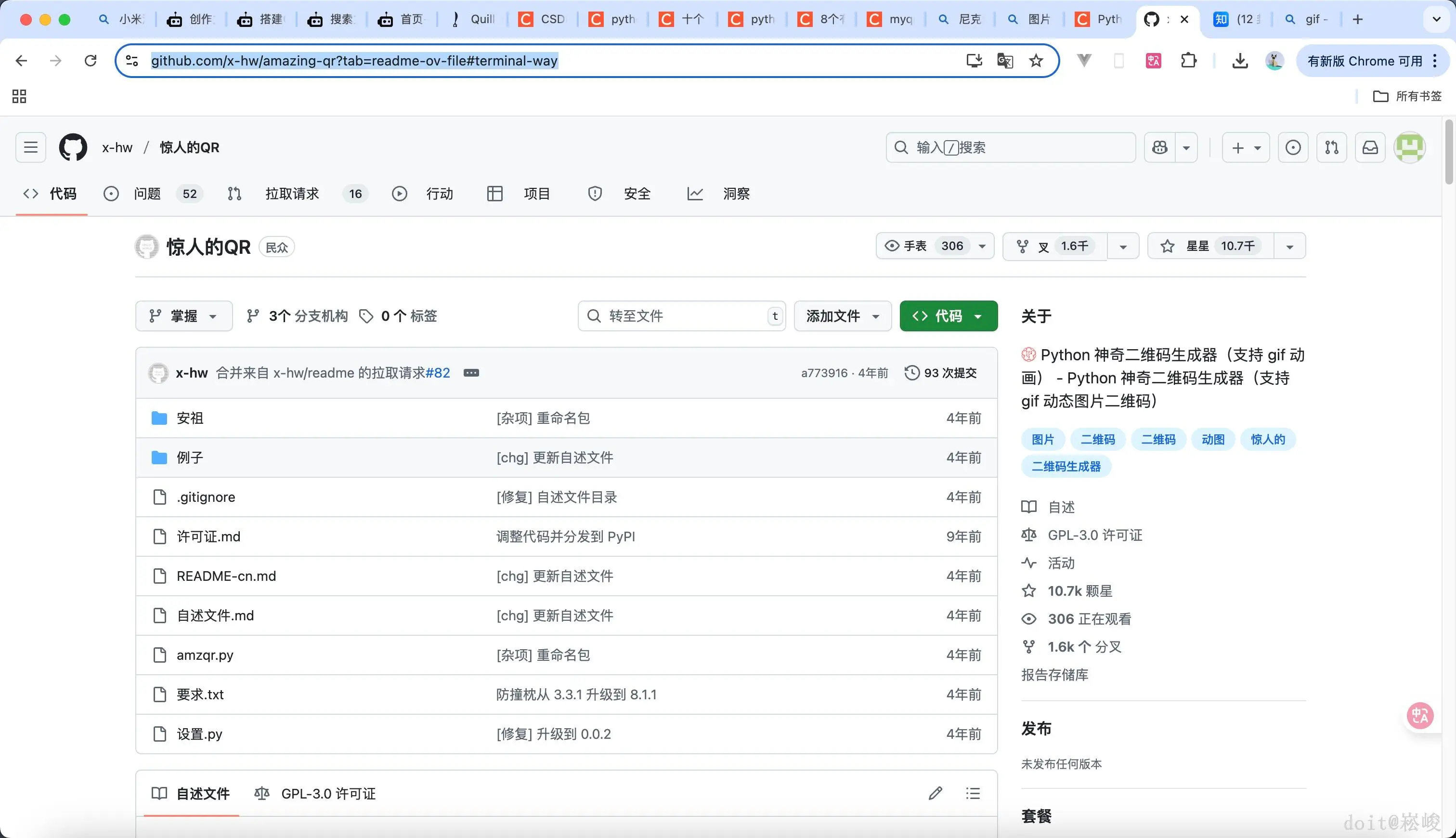This screenshot has width=1456, height=838.
Task: Click the 转至文件 search field
Action: tap(682, 316)
